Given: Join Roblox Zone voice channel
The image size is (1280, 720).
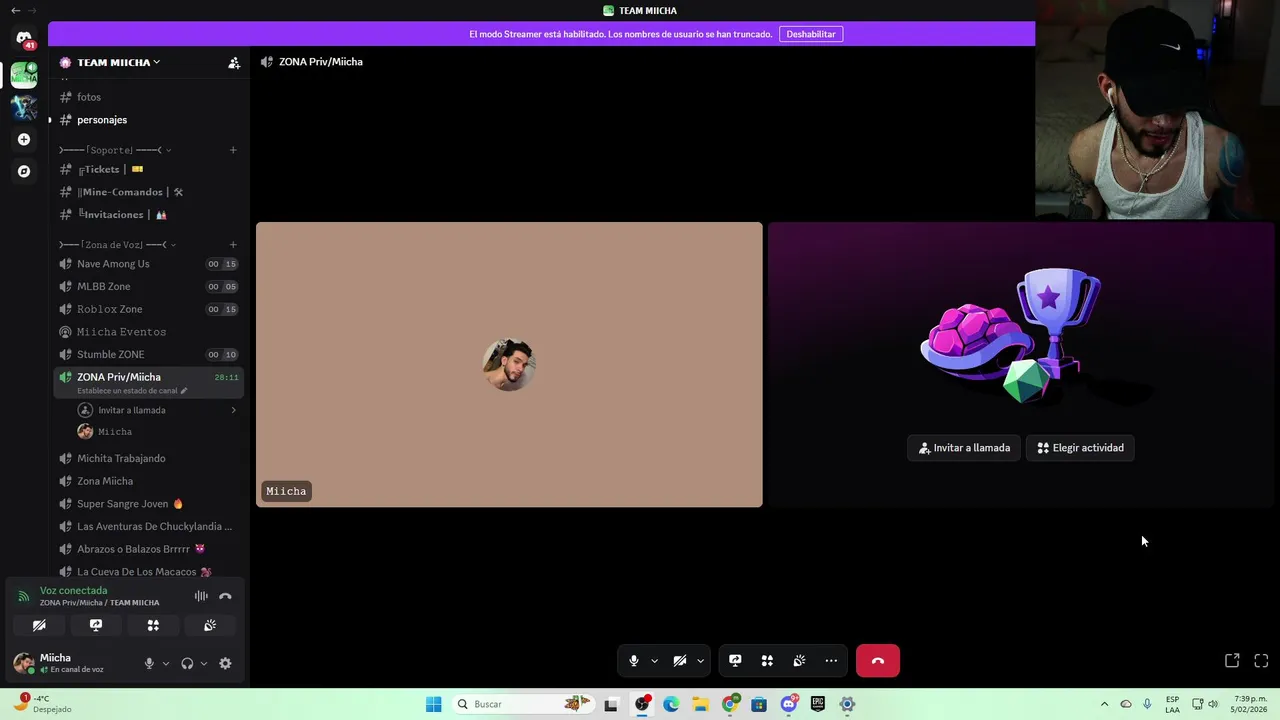Looking at the screenshot, I should [x=150, y=309].
